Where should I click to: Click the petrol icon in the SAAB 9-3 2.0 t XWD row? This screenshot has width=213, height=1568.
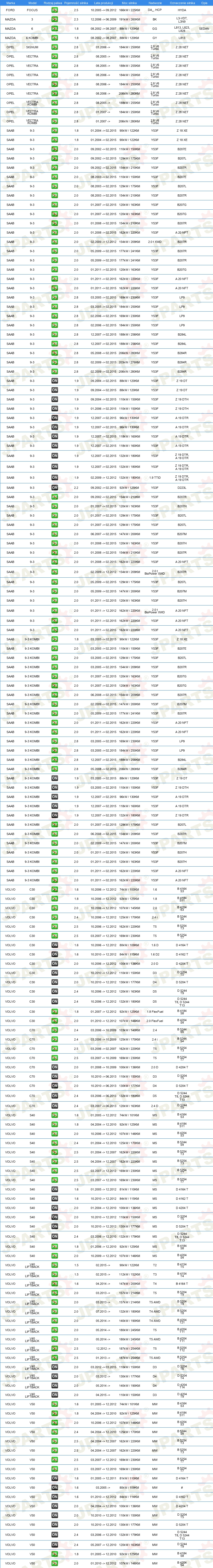pyautogui.click(x=55, y=242)
